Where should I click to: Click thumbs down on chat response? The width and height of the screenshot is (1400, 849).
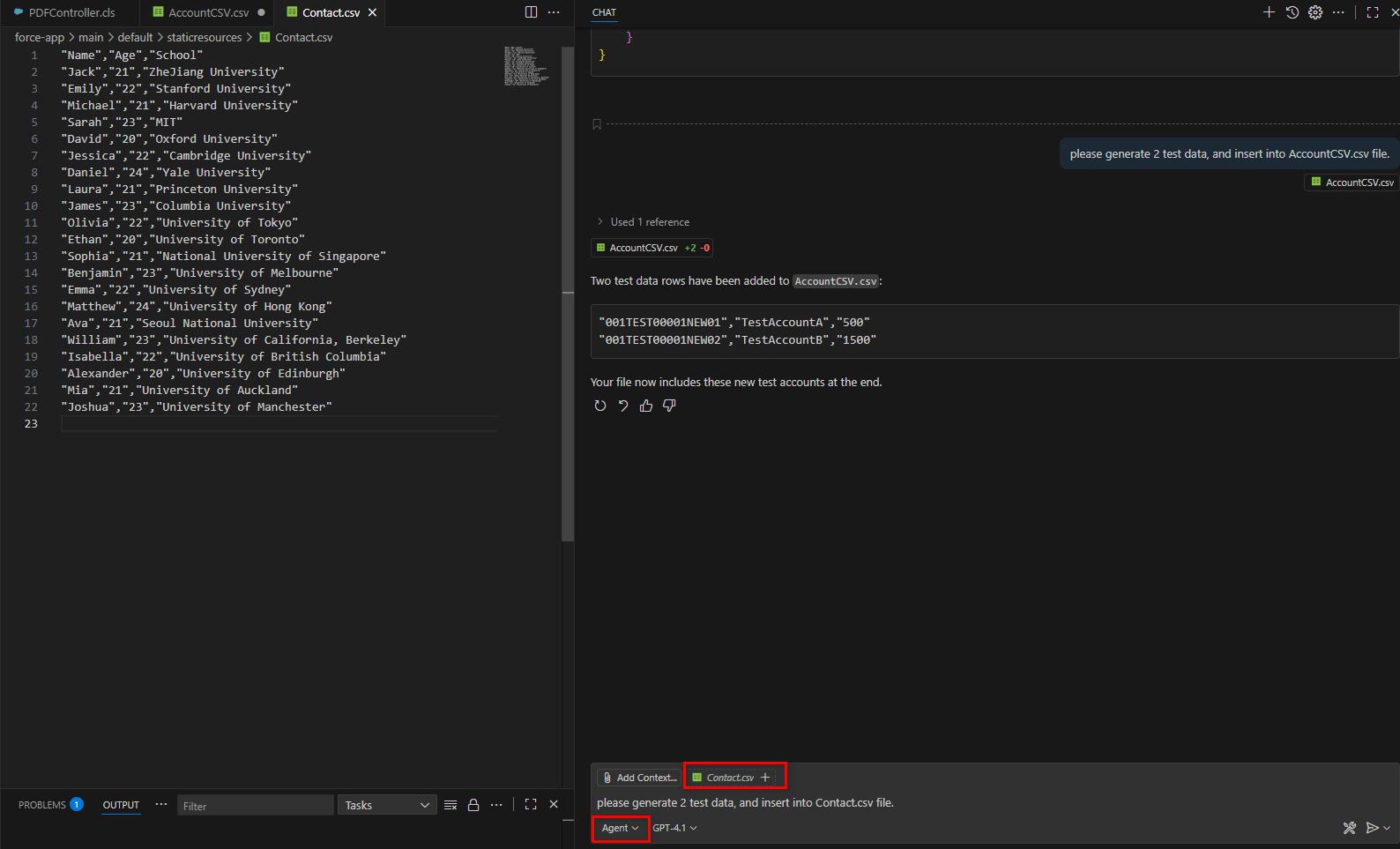click(x=669, y=406)
